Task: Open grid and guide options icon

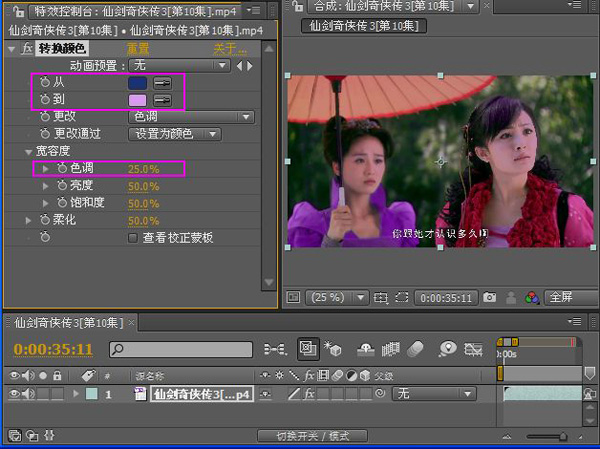Action: [381, 297]
